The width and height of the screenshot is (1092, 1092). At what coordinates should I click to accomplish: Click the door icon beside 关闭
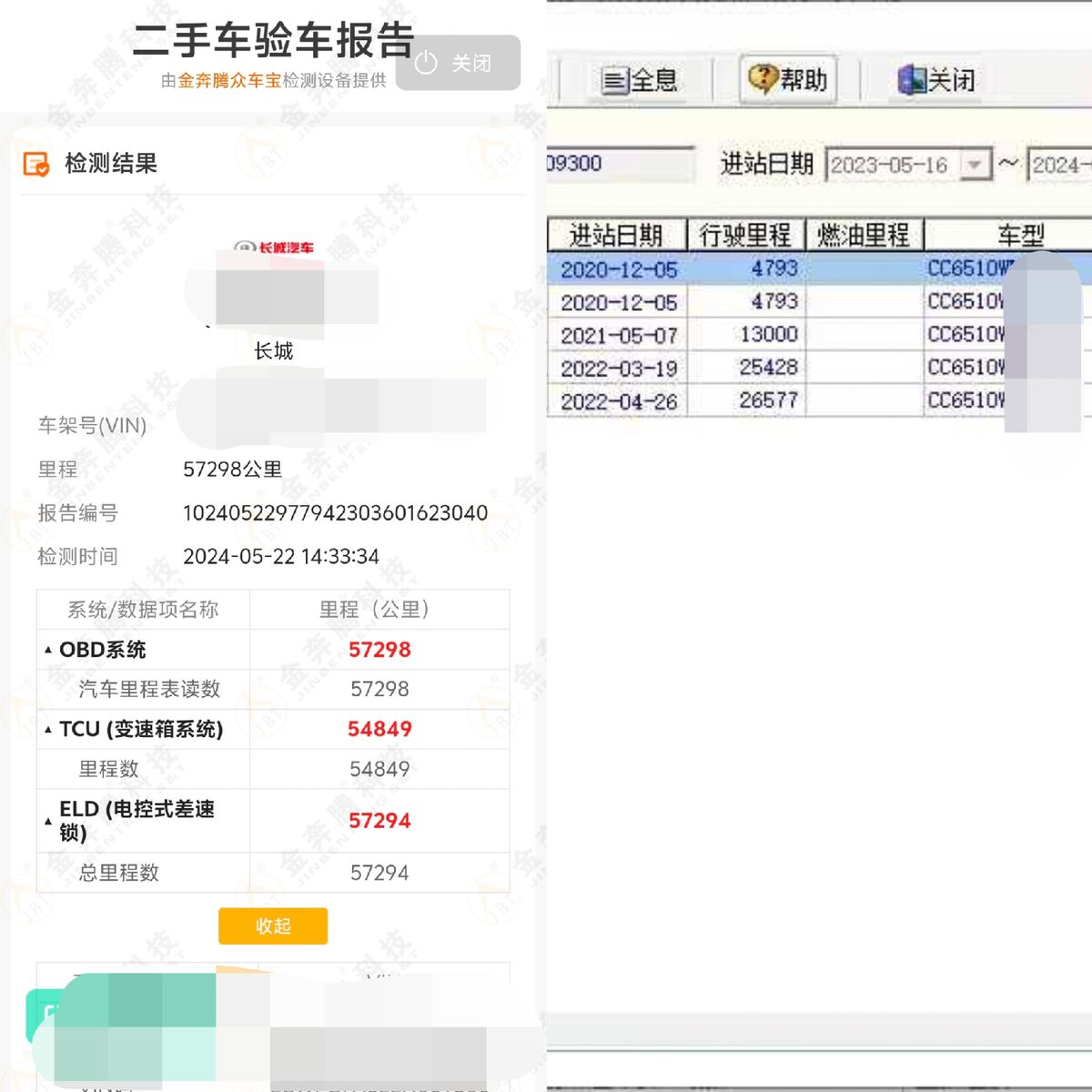coord(911,80)
